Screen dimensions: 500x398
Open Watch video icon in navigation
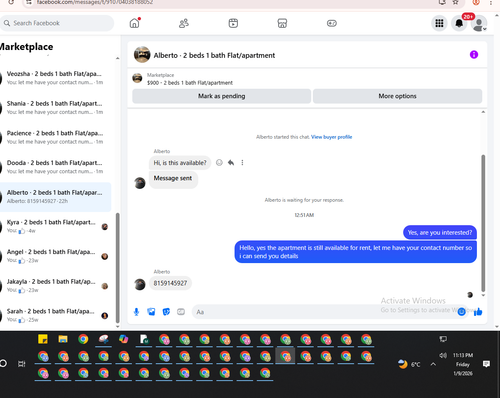tap(233, 23)
